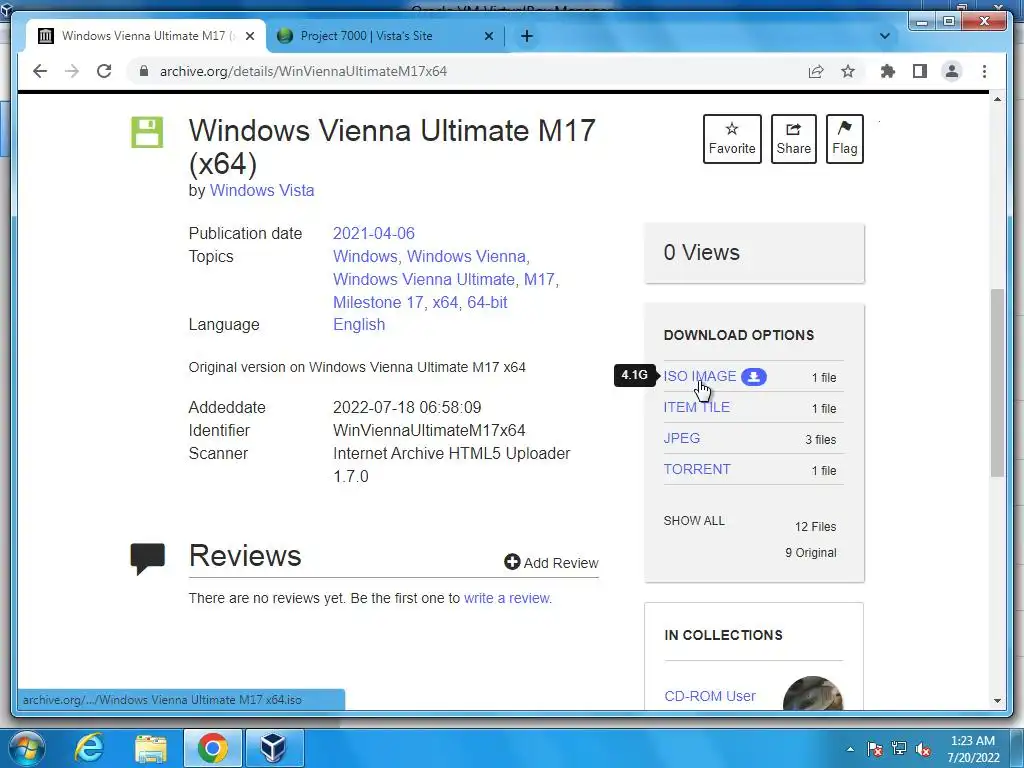Open the CD-ROM User collection link
Screen dimensions: 1024x768
(x=710, y=696)
